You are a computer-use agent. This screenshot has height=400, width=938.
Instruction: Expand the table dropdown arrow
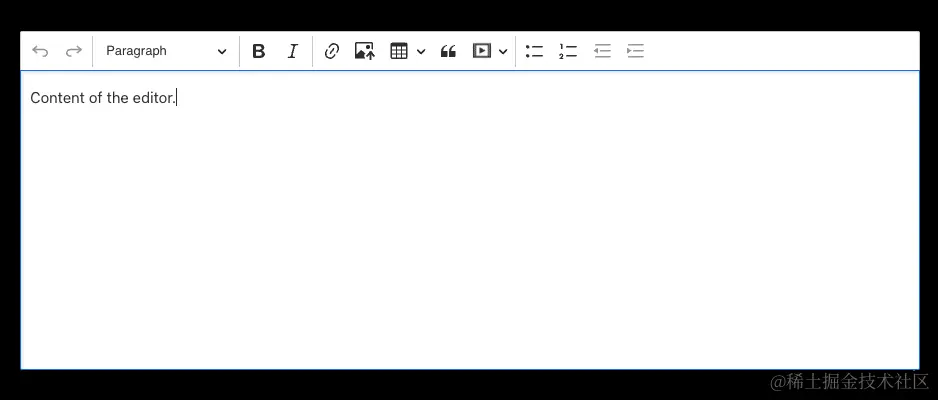pos(421,52)
